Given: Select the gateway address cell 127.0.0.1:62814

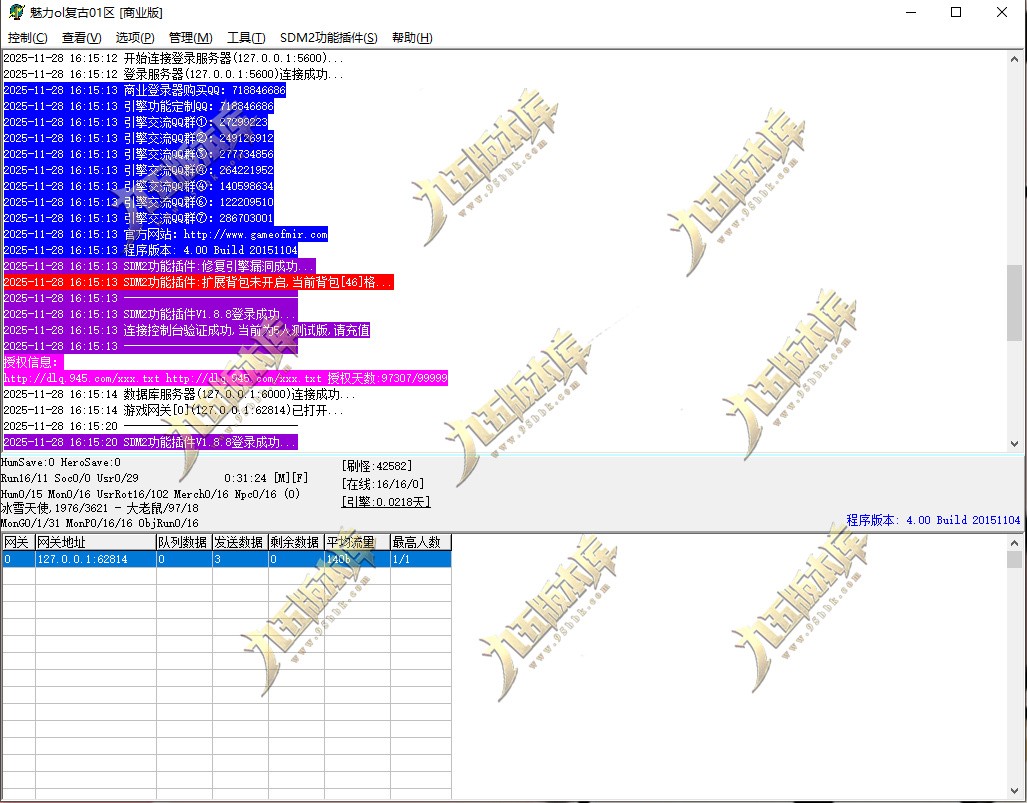Looking at the screenshot, I should pyautogui.click(x=96, y=559).
